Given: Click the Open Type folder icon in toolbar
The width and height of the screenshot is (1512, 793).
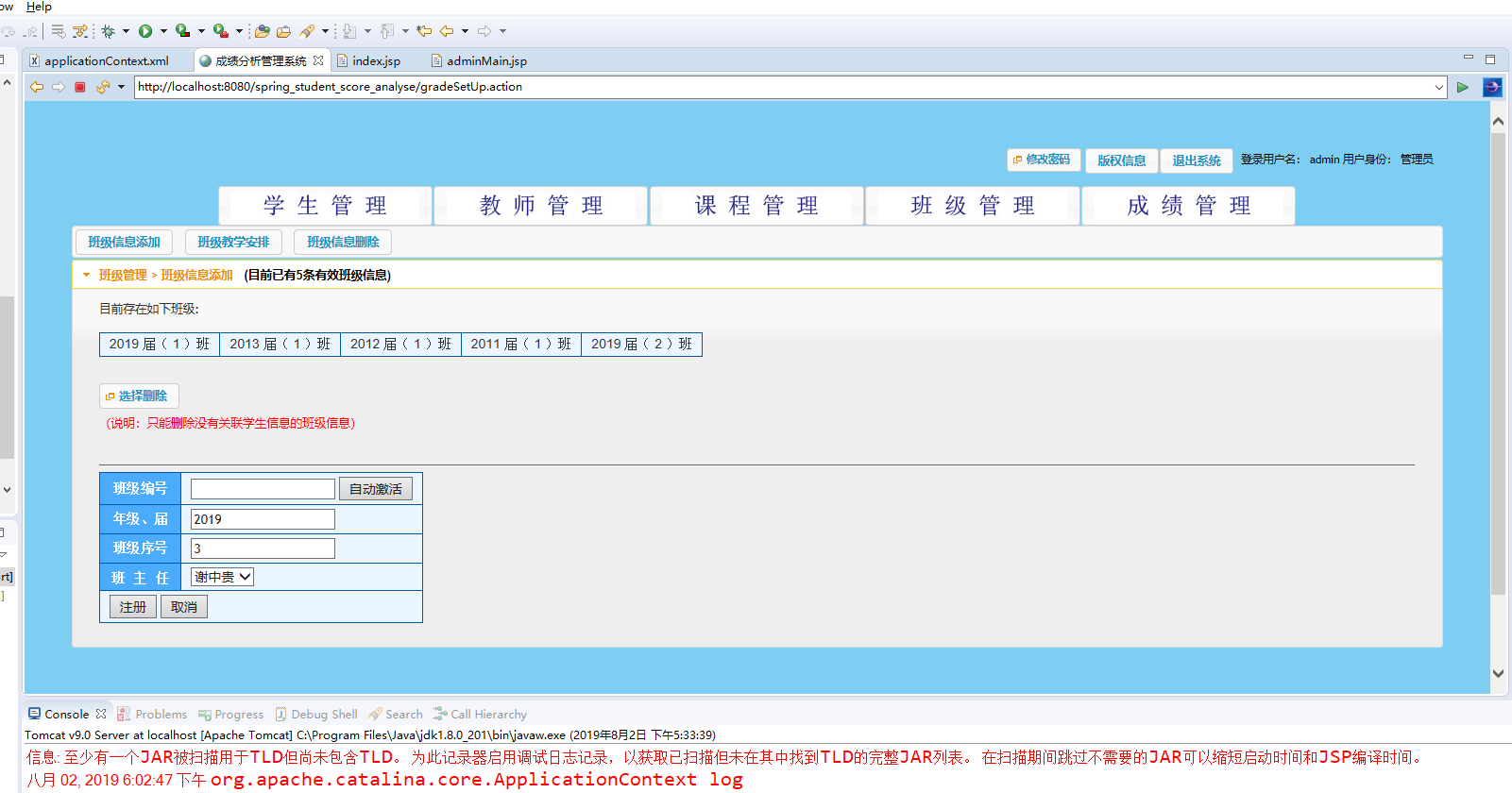Looking at the screenshot, I should click(263, 31).
